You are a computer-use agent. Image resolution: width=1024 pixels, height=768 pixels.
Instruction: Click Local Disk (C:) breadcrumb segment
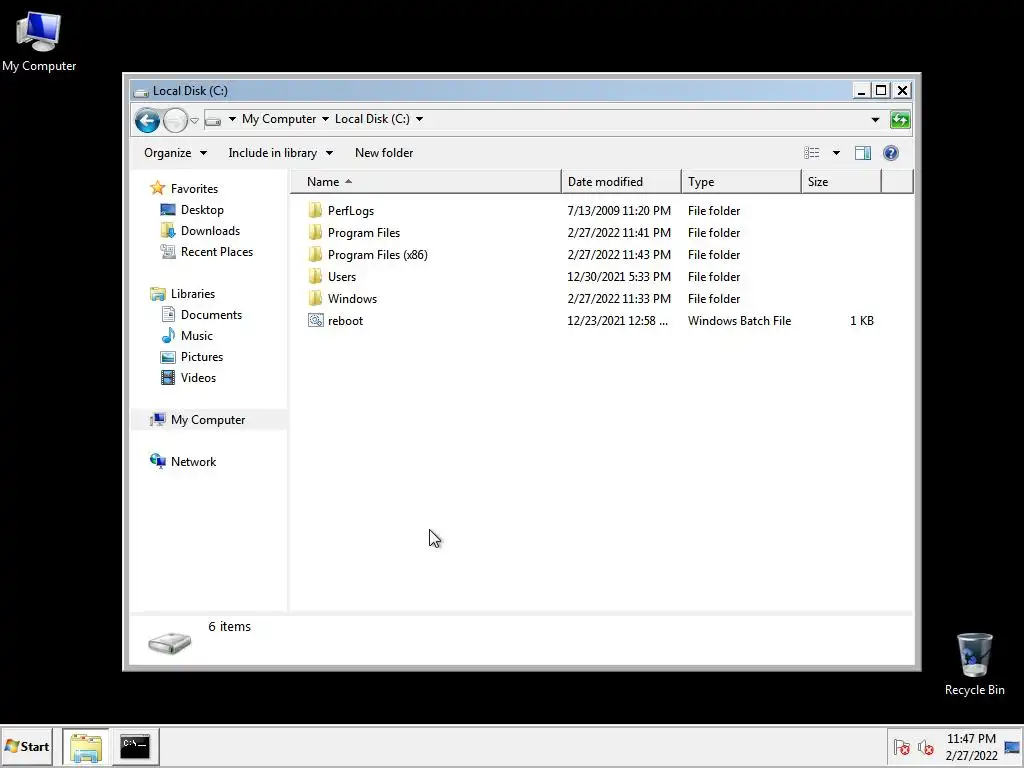372,119
